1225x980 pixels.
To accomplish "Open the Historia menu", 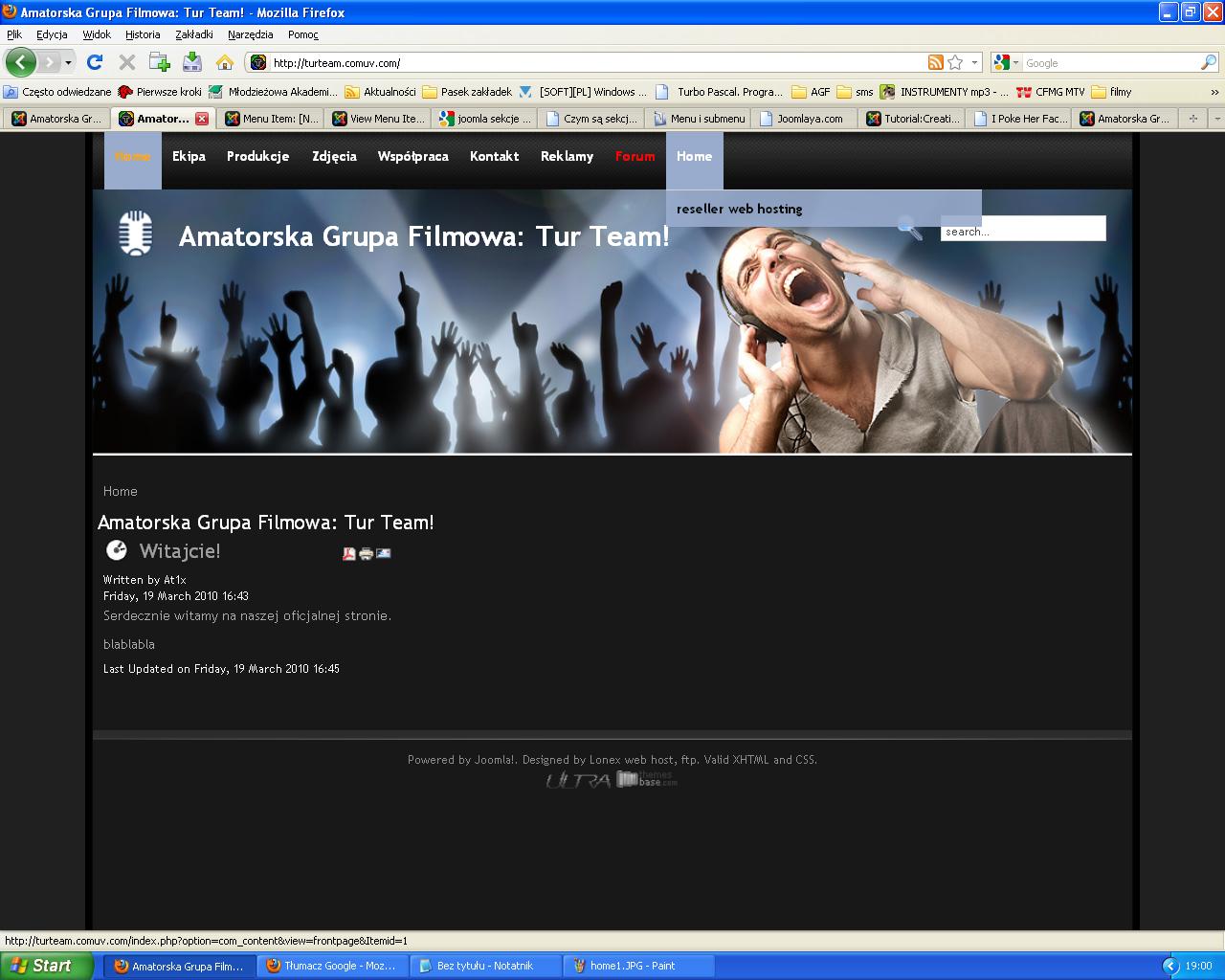I will coord(143,34).
